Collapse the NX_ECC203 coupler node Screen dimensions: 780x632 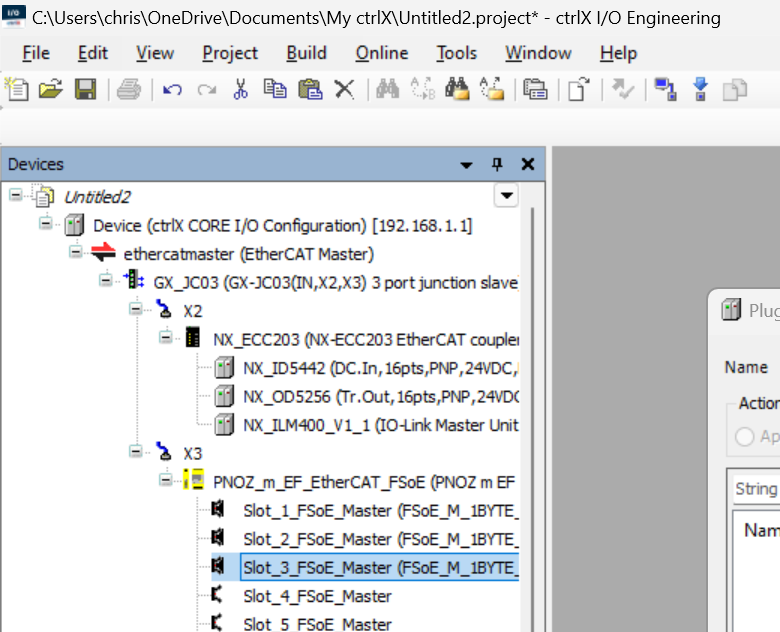coord(166,337)
